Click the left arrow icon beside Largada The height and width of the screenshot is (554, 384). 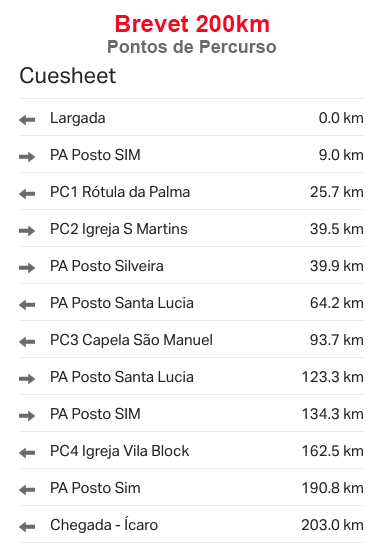pyautogui.click(x=27, y=120)
